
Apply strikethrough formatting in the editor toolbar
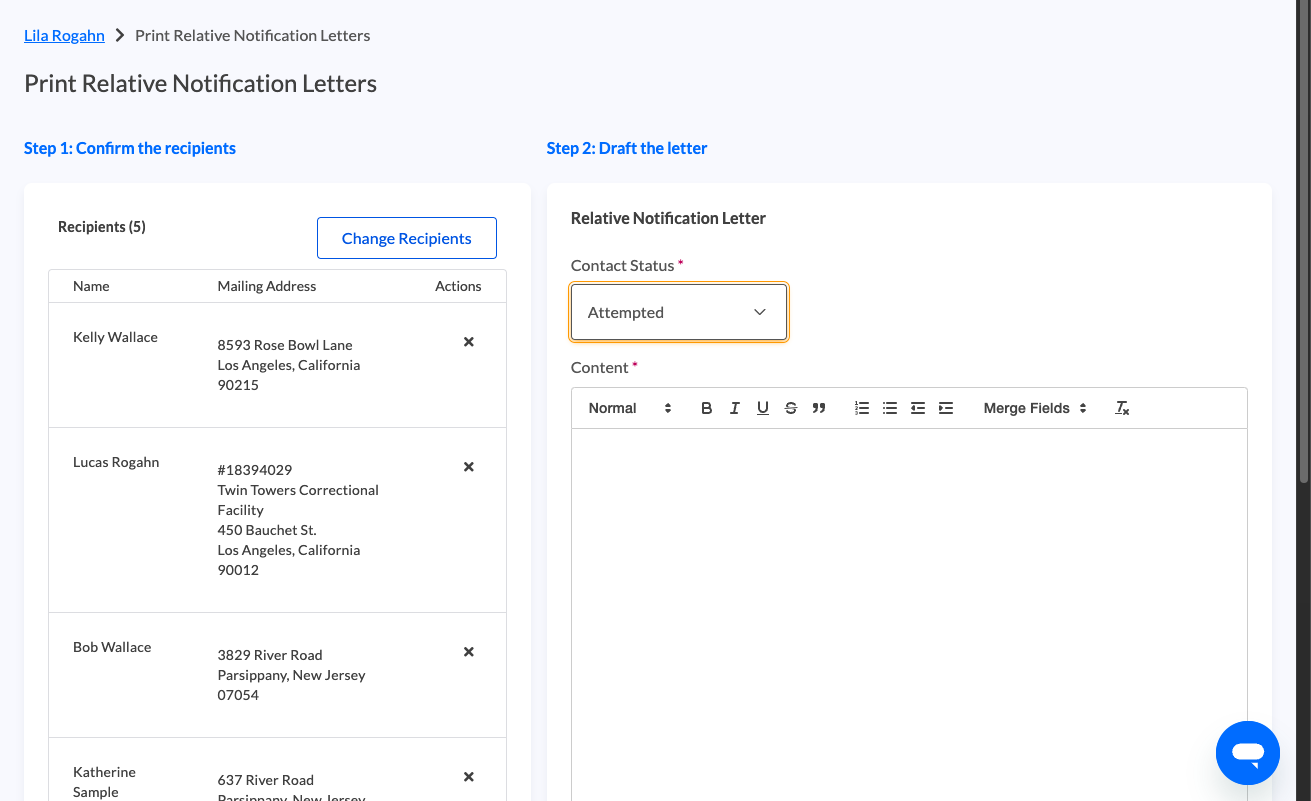[791, 408]
